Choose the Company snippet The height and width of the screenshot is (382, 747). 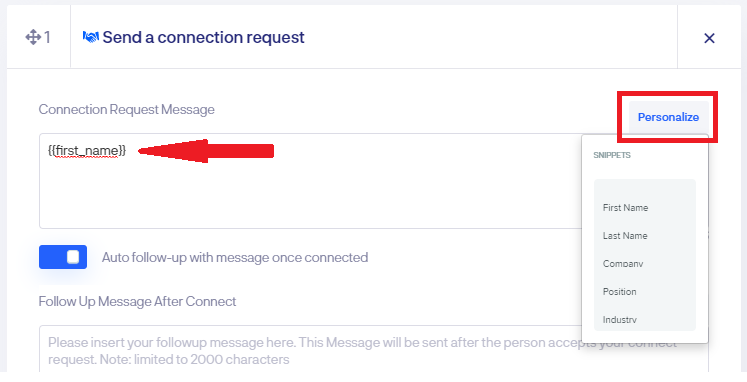623,263
